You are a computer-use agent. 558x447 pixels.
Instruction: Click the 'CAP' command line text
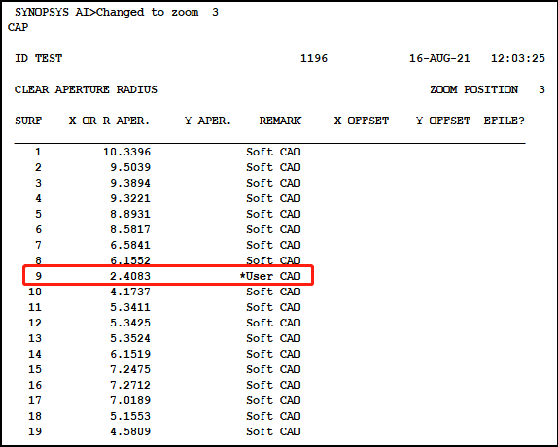tap(18, 27)
